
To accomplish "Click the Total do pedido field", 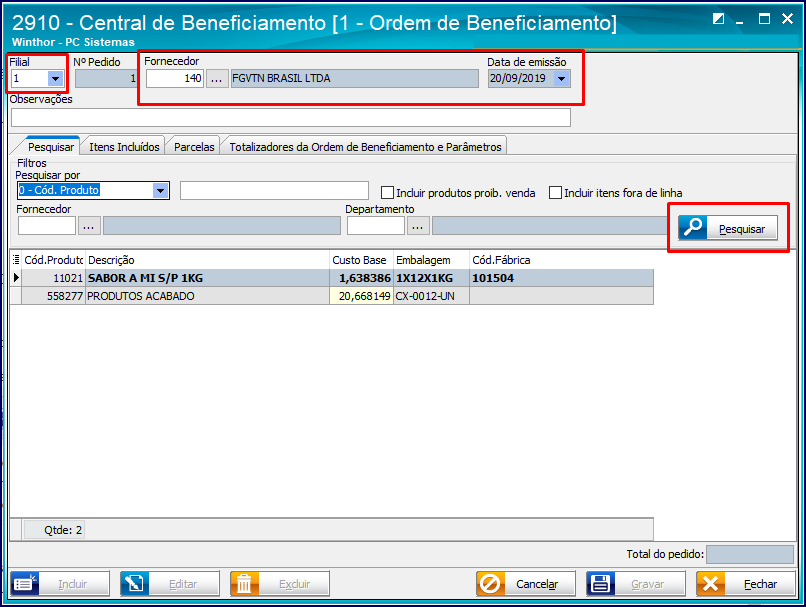I will point(750,555).
